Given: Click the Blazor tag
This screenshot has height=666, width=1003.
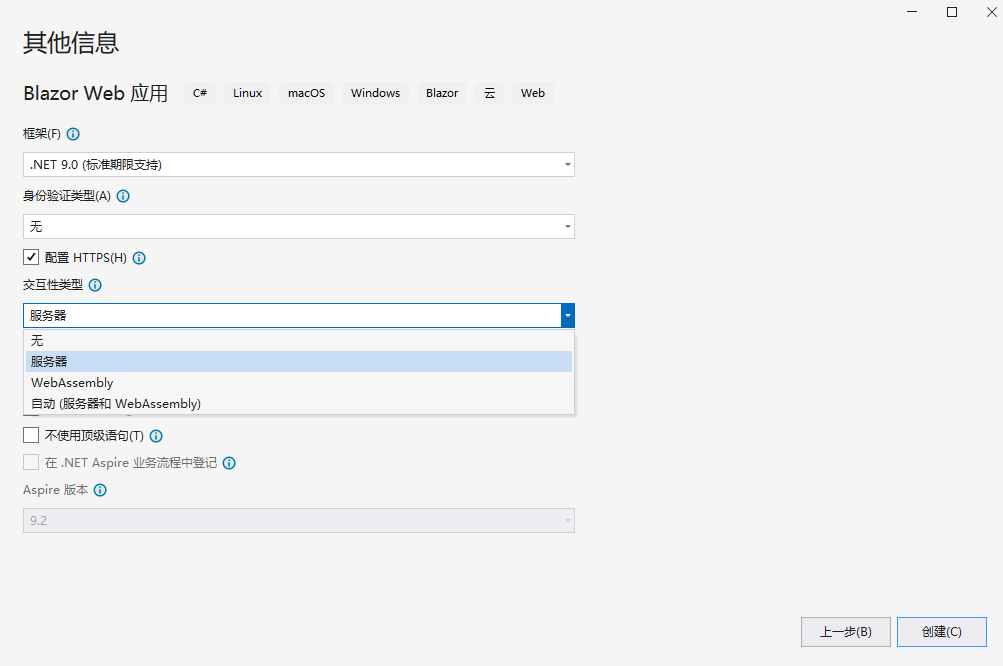Looking at the screenshot, I should click(x=442, y=93).
